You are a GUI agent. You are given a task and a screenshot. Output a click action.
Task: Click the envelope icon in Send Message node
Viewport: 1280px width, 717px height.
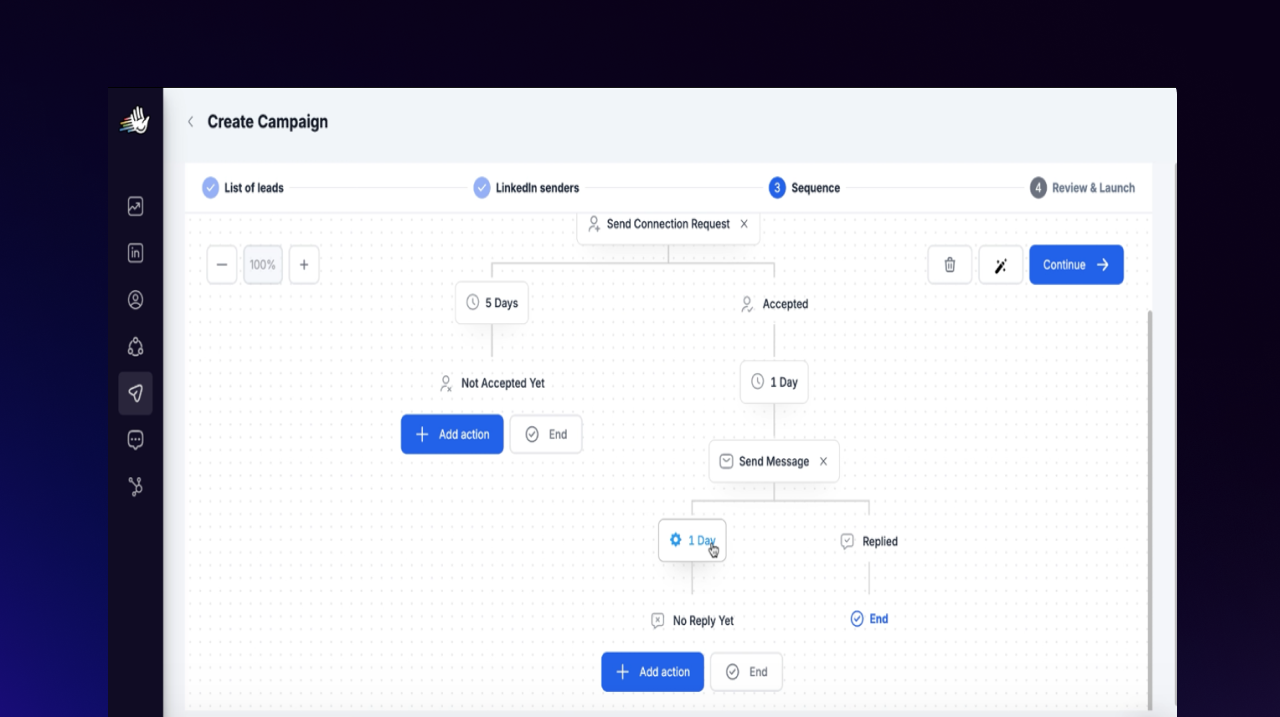point(727,461)
